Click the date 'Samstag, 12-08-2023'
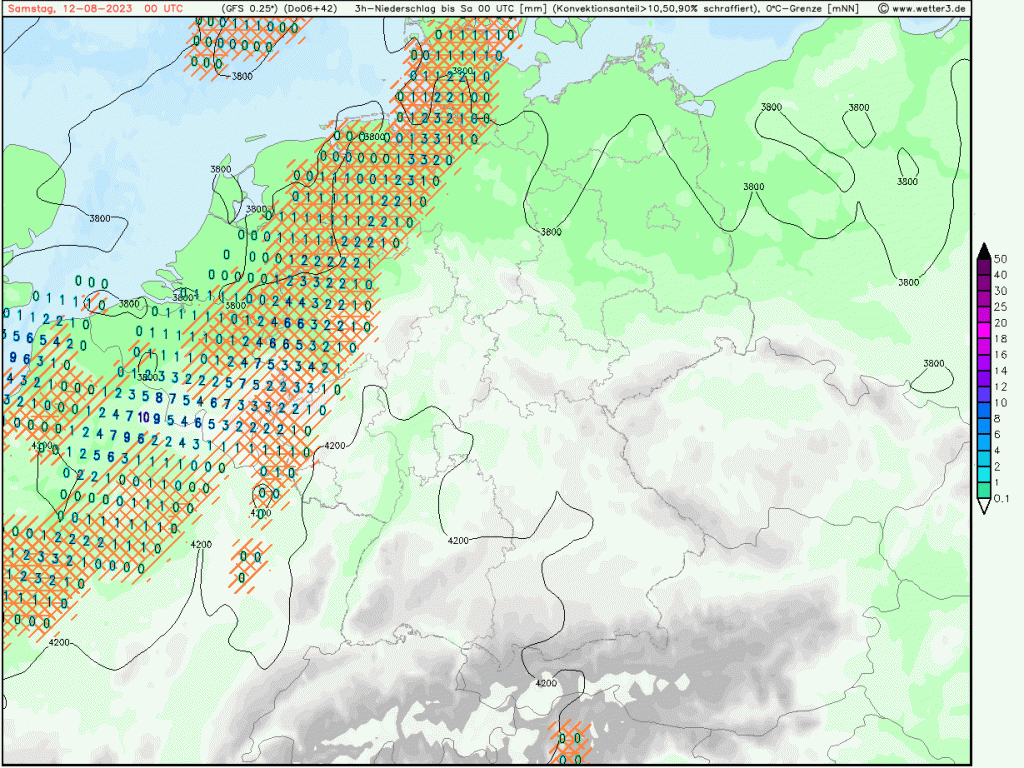1024x768 pixels. click(69, 8)
